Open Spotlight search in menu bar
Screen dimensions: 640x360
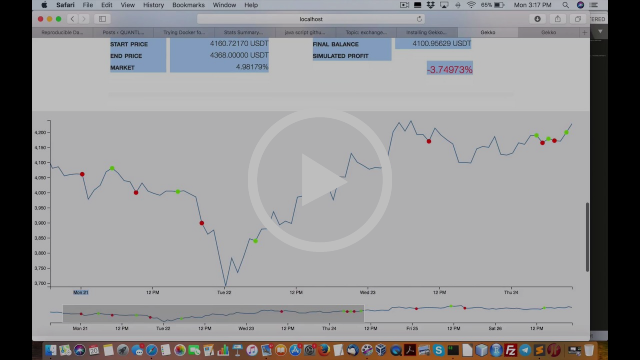click(x=565, y=5)
